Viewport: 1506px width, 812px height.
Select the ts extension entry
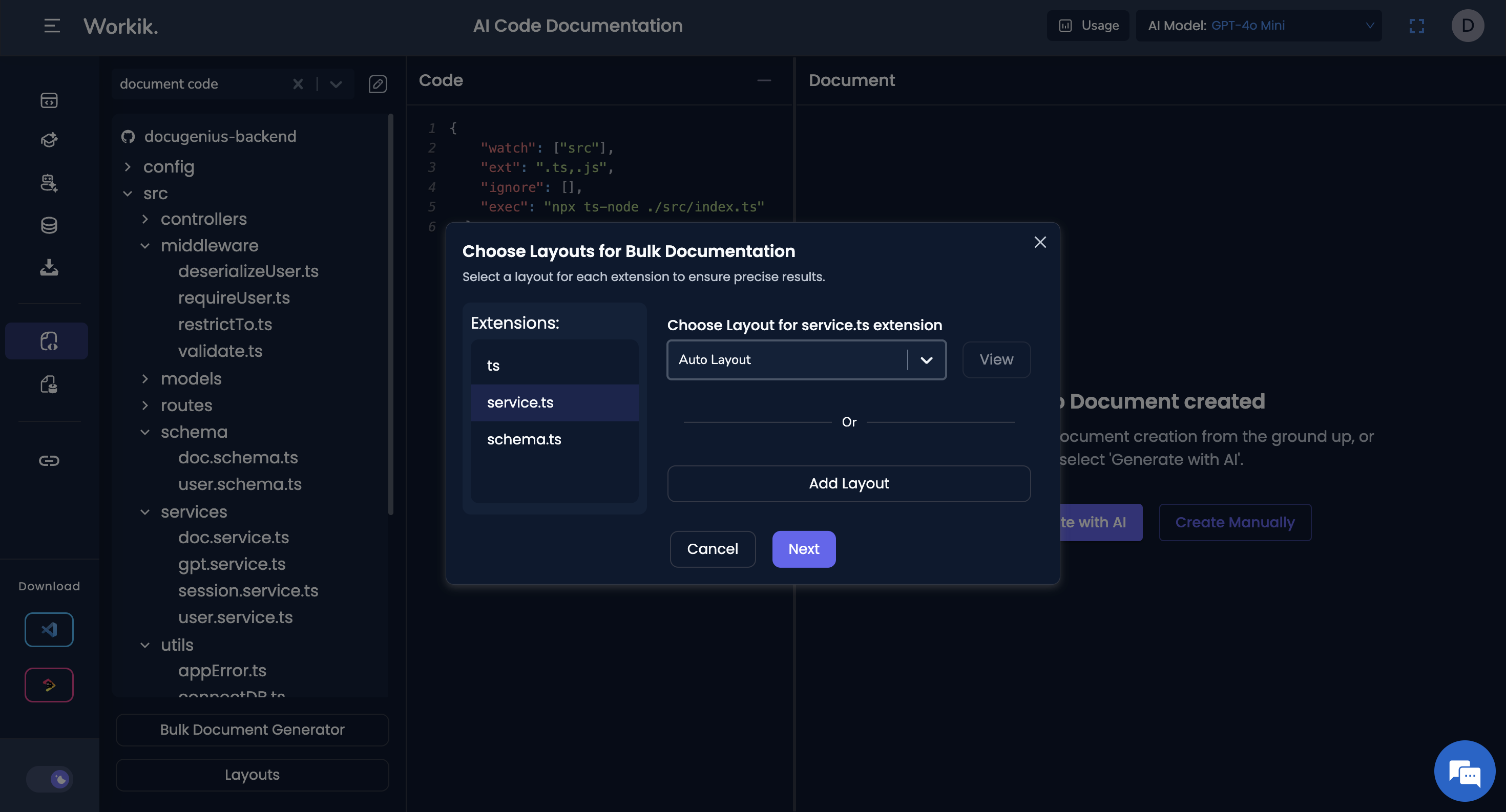click(x=493, y=366)
